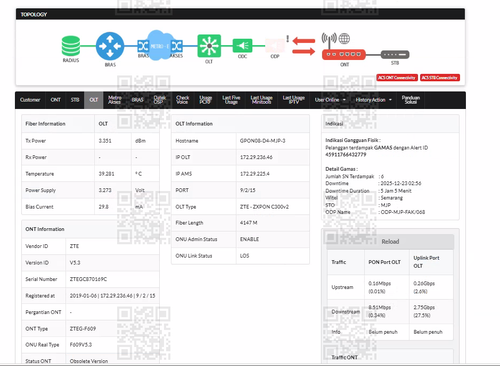Viewport: 500px width, 366px height.
Task: Click Temperature value 39.281
Action: click(x=106, y=174)
